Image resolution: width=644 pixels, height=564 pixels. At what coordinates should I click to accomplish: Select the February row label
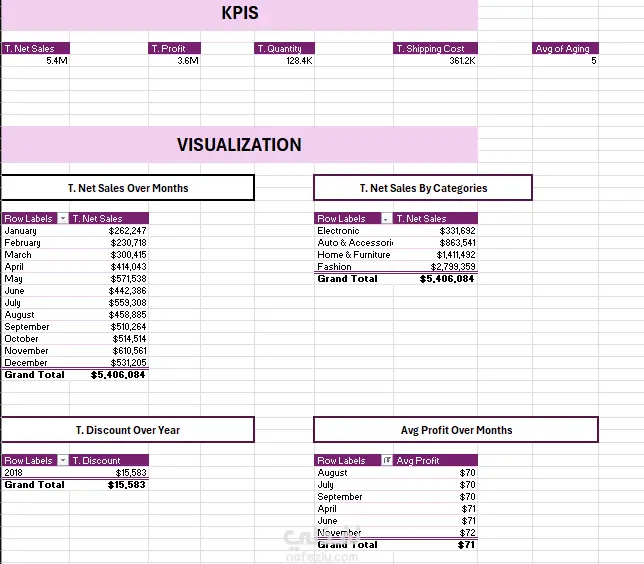[x=36, y=242]
